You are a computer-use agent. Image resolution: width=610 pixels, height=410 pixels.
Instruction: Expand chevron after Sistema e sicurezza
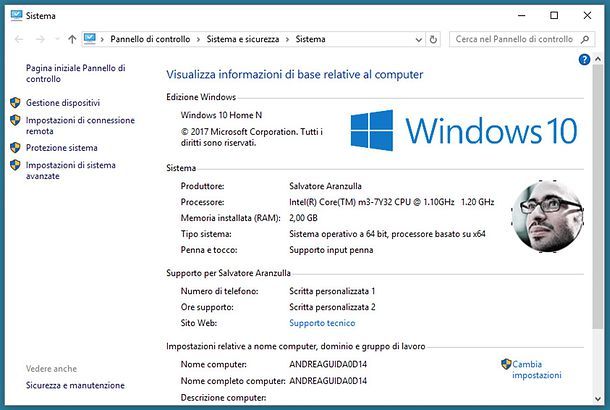287,40
